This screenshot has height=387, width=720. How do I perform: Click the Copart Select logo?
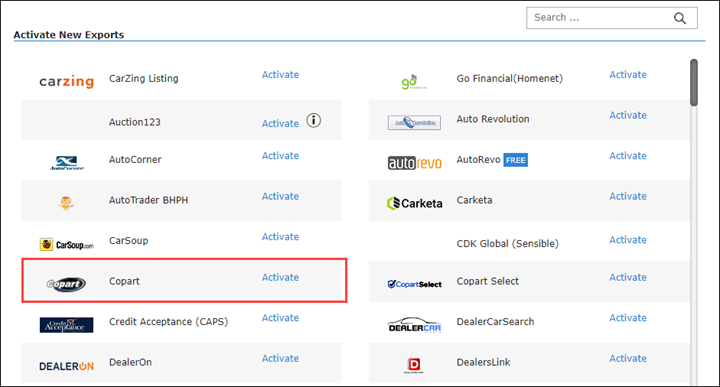click(415, 284)
